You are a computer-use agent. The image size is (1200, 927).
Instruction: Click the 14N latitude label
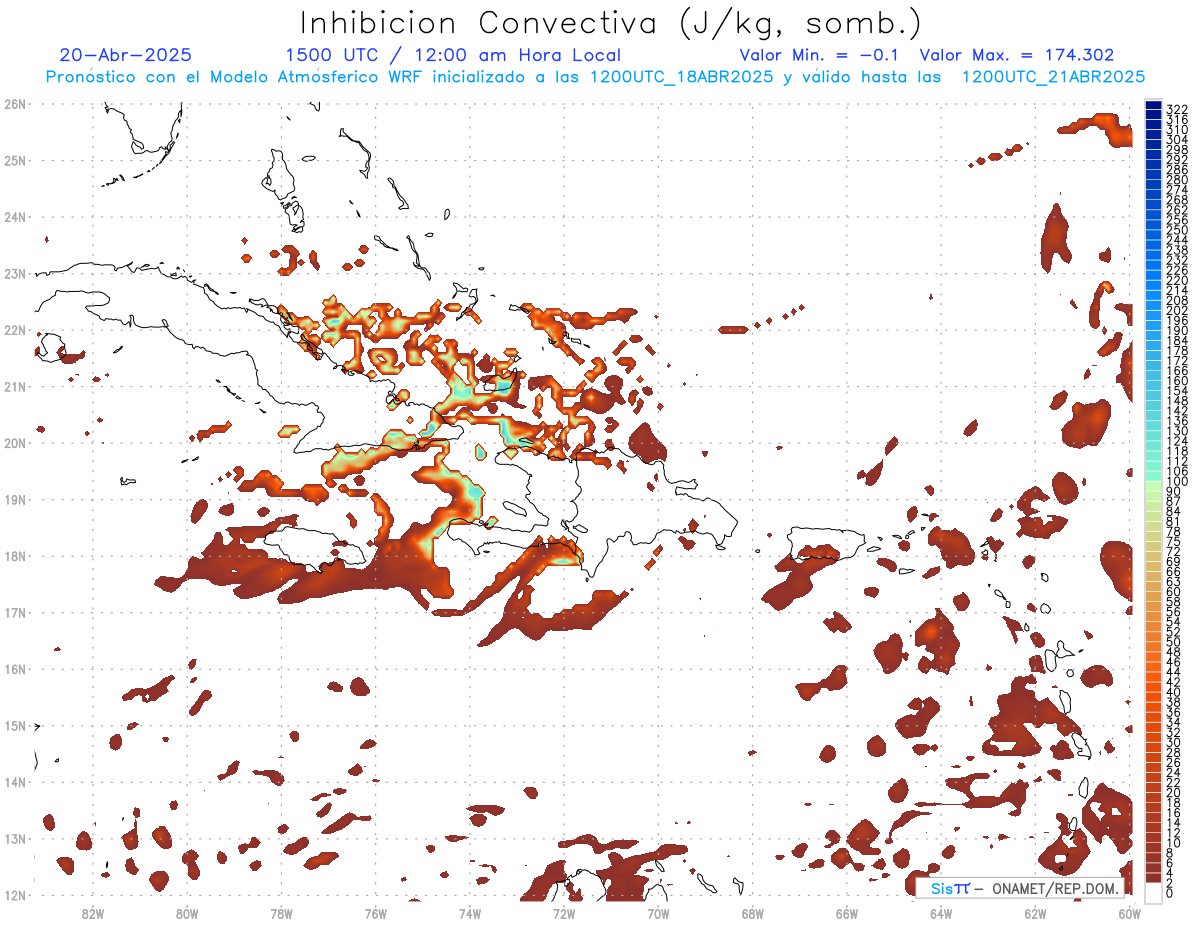(x=15, y=782)
